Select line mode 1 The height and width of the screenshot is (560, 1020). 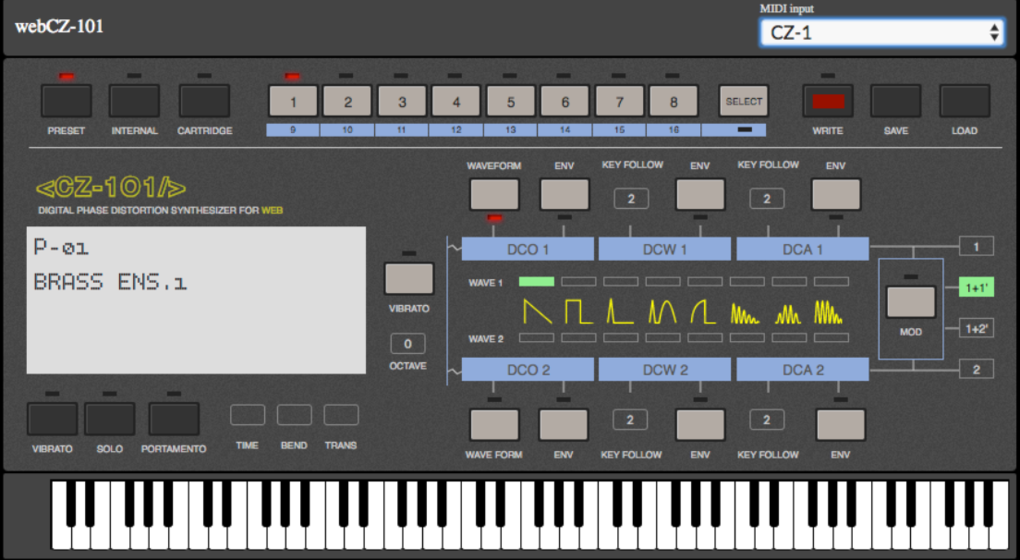point(976,247)
